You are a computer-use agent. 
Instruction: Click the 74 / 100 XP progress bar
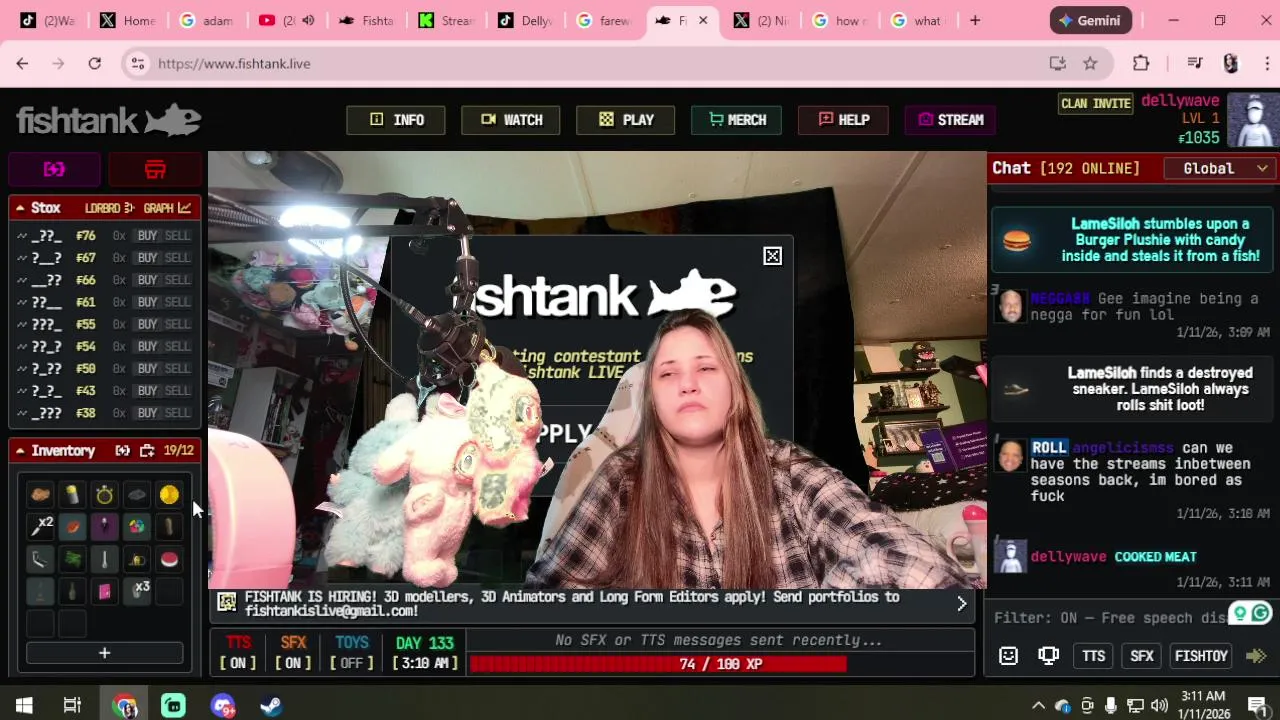[x=721, y=664]
